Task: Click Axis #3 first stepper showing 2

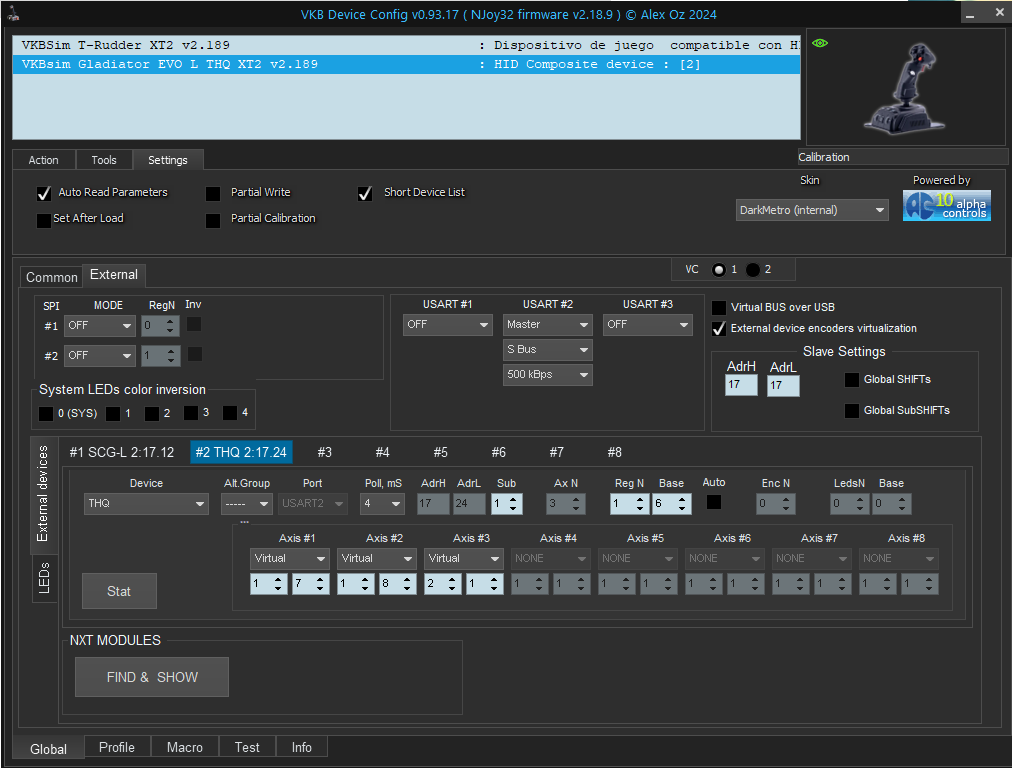Action: (x=443, y=584)
